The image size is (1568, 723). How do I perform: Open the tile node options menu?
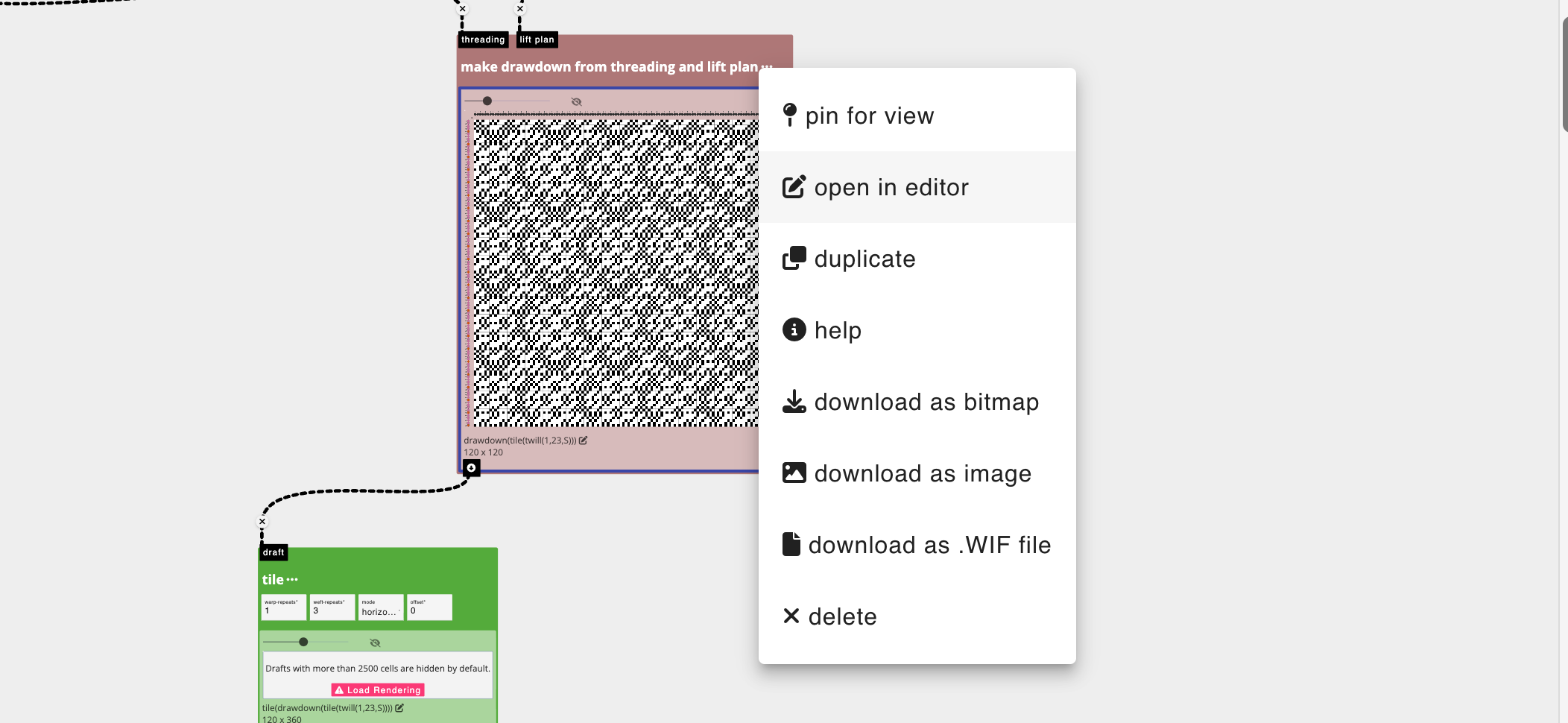tap(292, 579)
